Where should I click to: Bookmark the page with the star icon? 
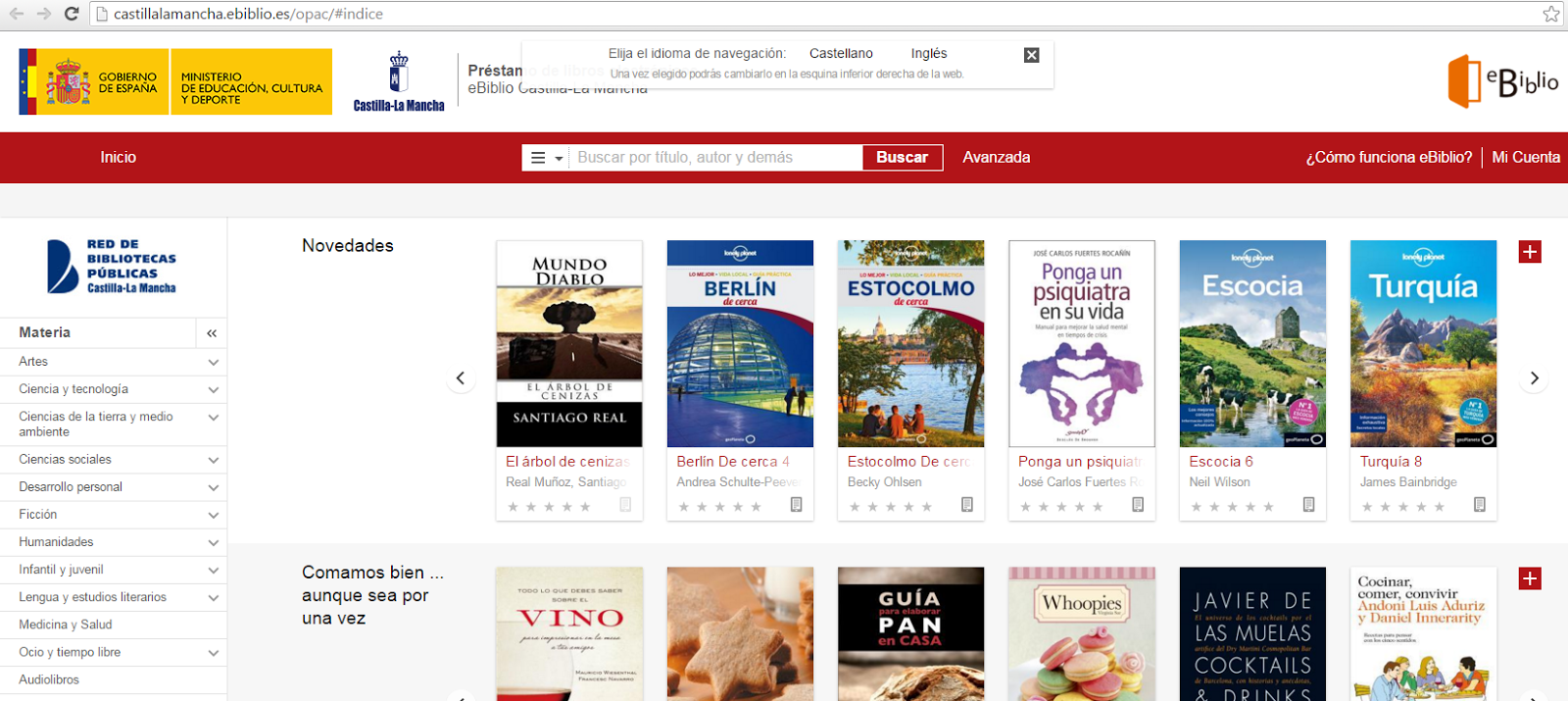coord(1551,14)
